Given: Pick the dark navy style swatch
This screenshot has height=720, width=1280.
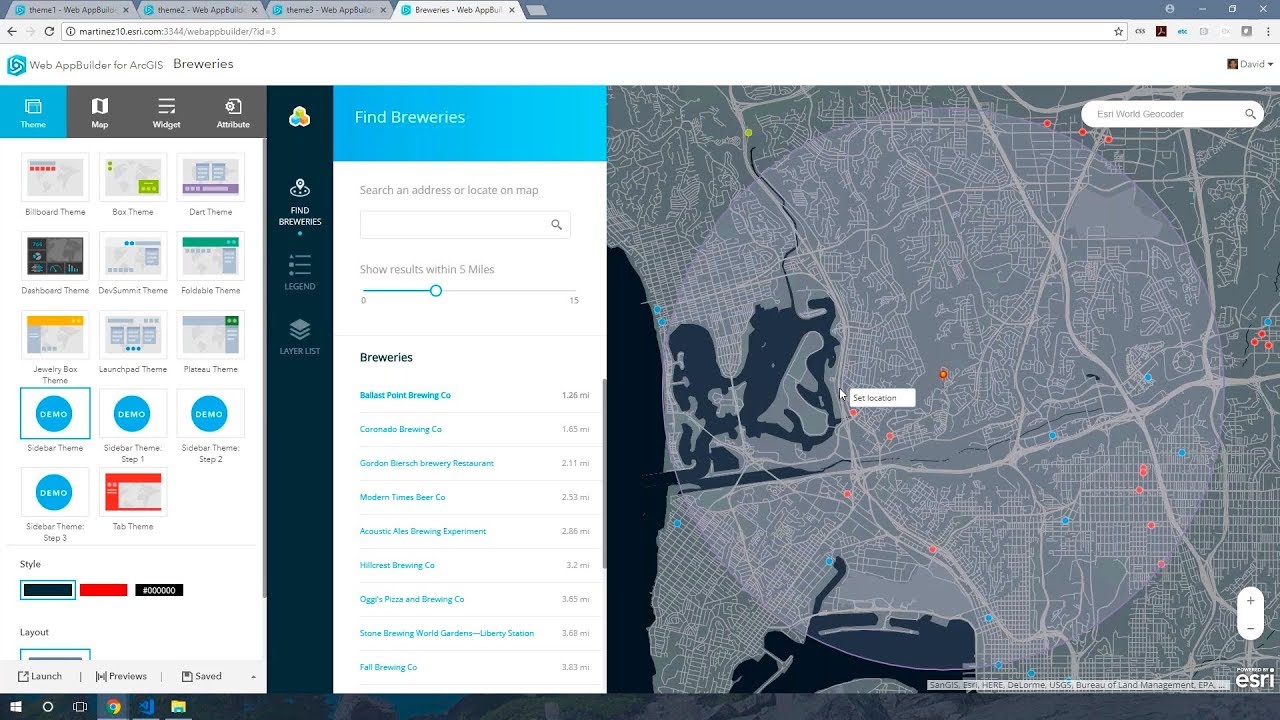Looking at the screenshot, I should pyautogui.click(x=48, y=590).
